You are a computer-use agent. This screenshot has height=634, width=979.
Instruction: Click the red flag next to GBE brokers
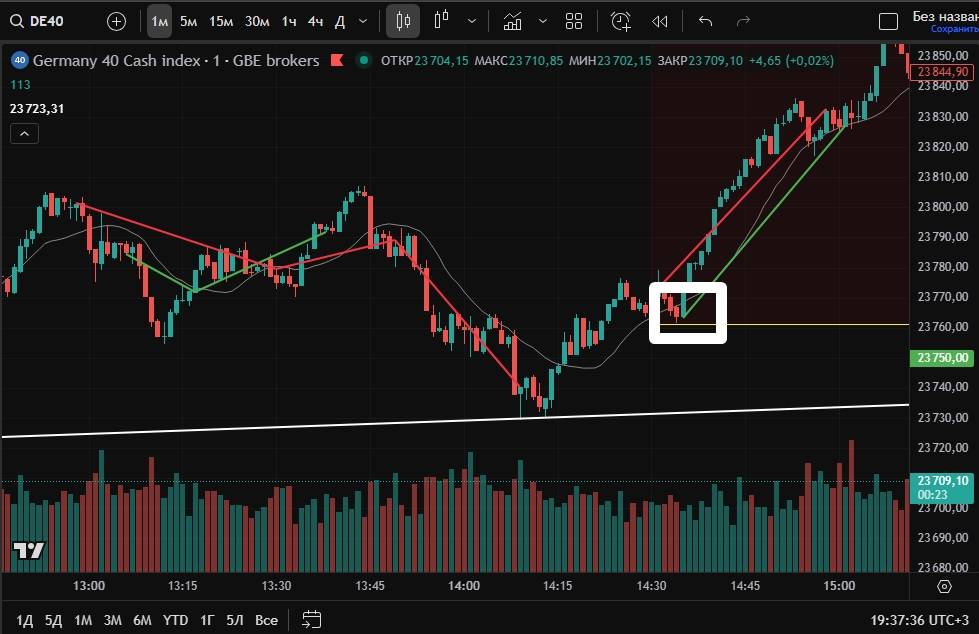[337, 61]
